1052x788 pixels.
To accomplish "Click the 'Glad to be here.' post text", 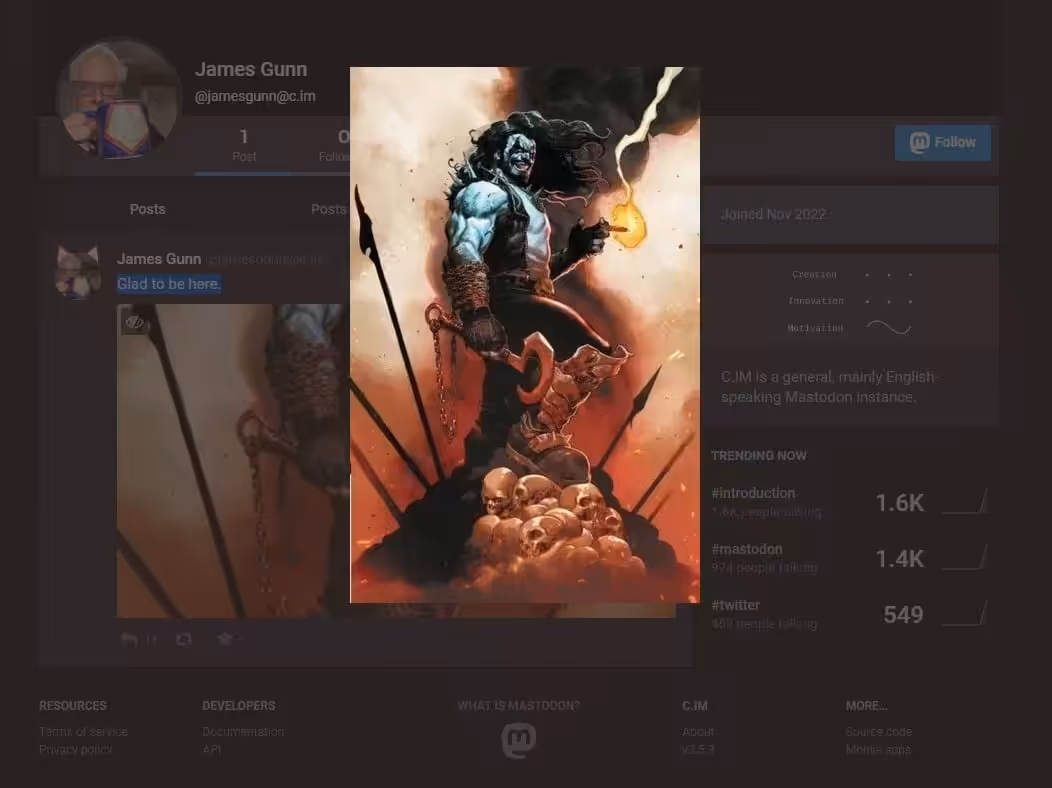I will click(x=168, y=284).
